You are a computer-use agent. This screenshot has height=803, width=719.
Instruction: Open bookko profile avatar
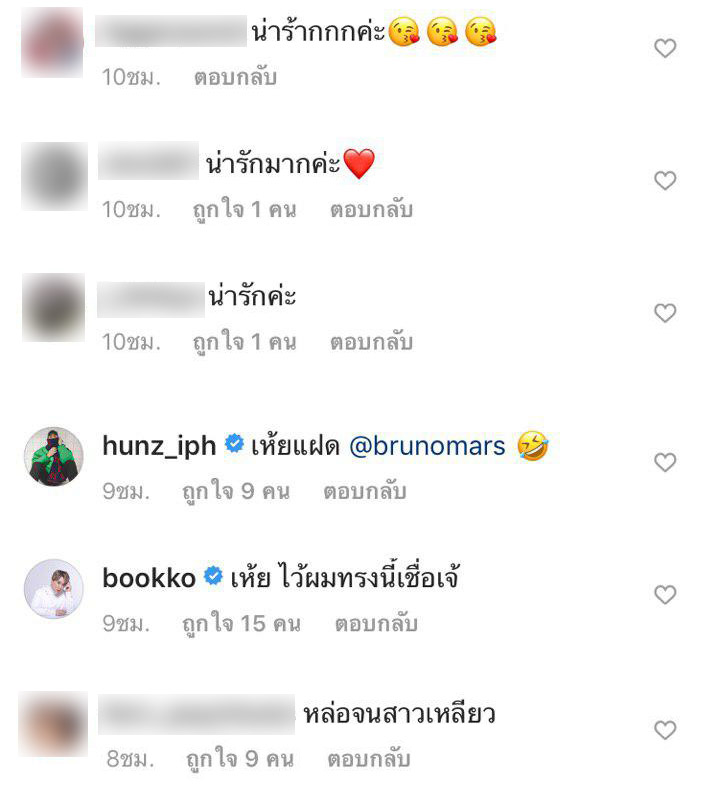pos(54,589)
